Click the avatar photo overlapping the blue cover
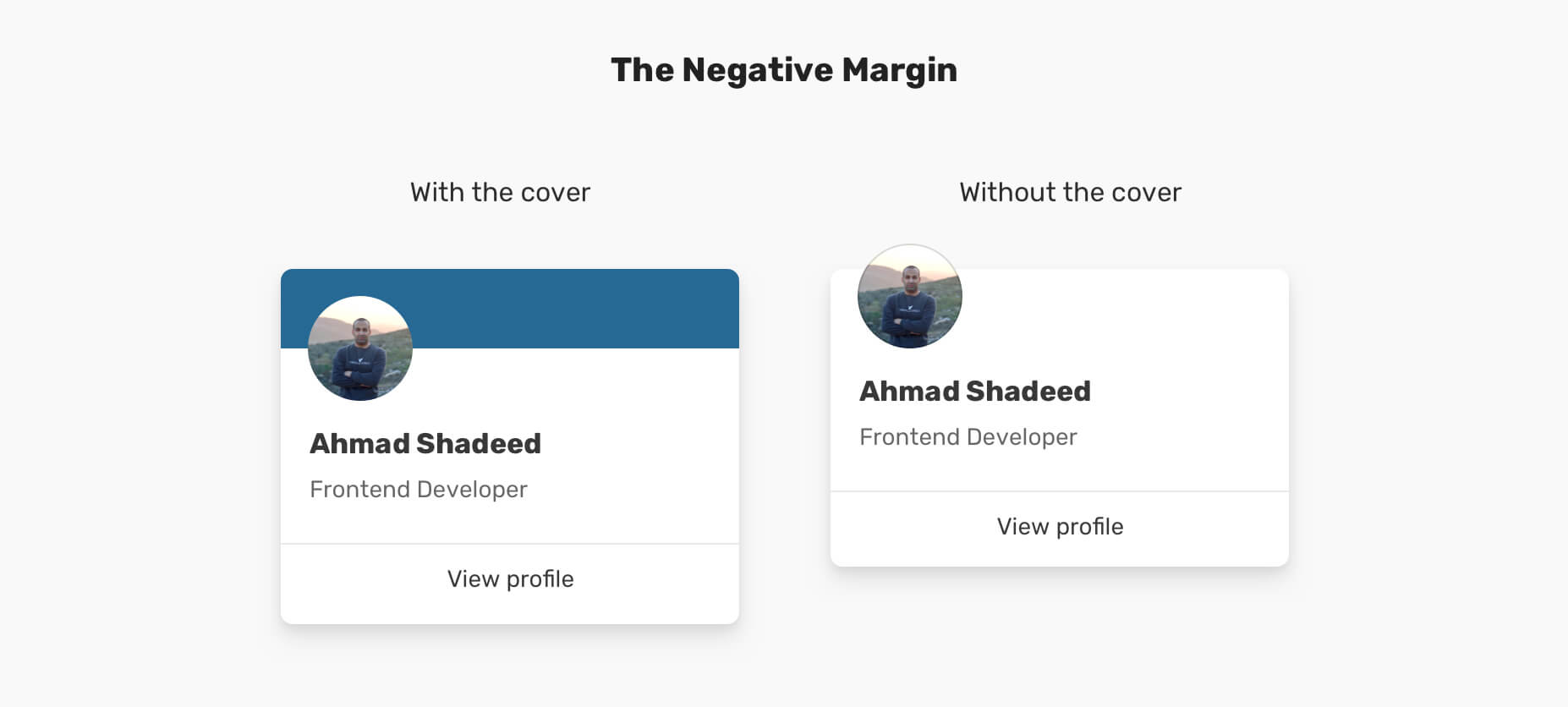The height and width of the screenshot is (707, 1568). 360,348
